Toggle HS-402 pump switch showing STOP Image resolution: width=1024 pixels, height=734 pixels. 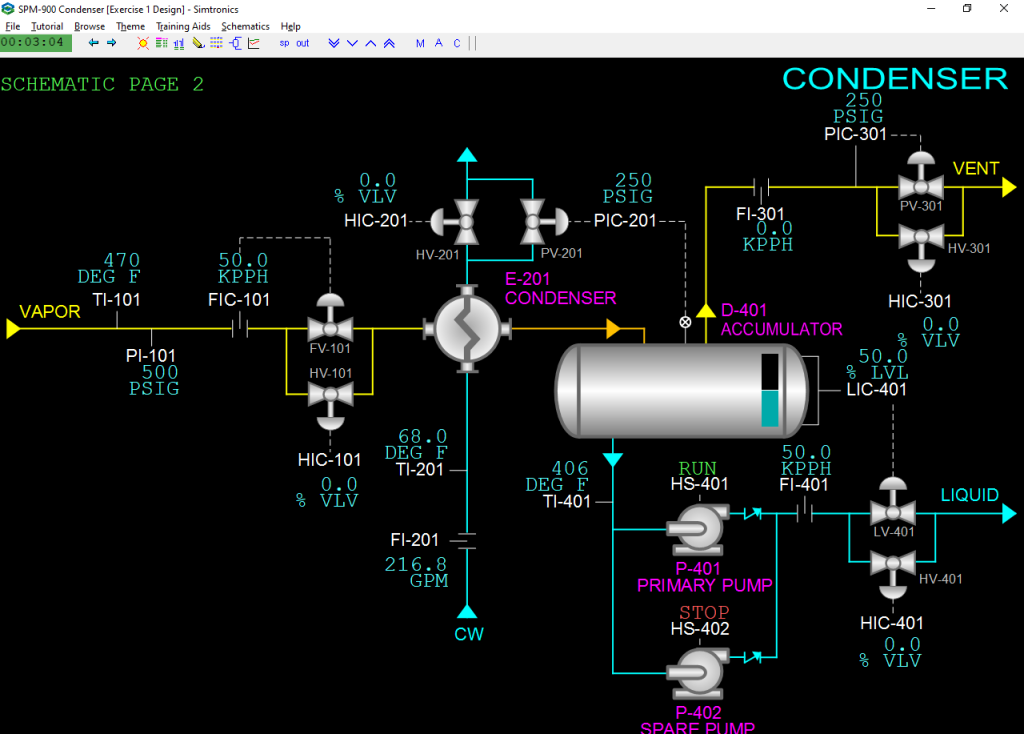(704, 613)
